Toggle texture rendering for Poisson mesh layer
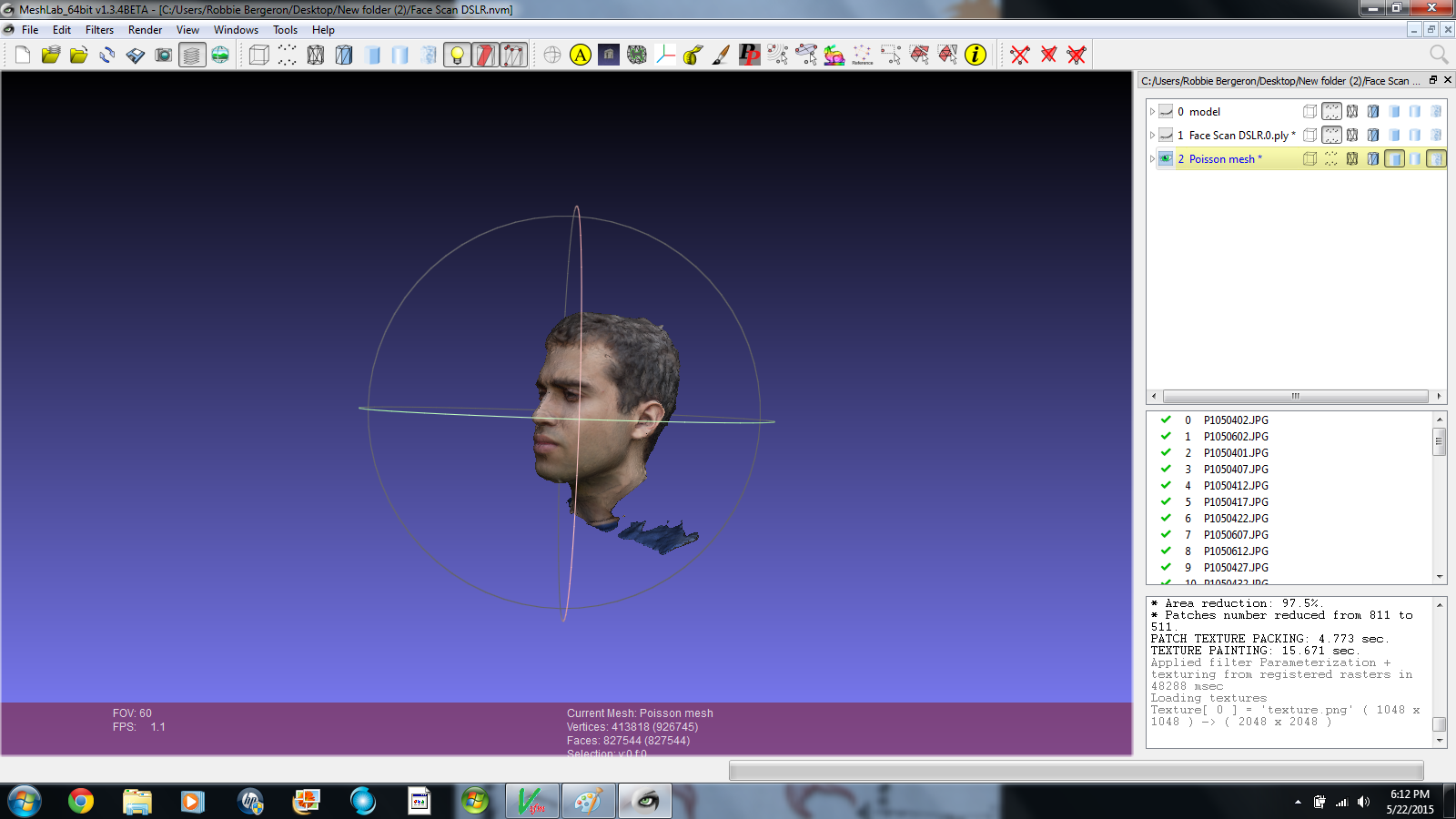1456x819 pixels. (x=1436, y=159)
